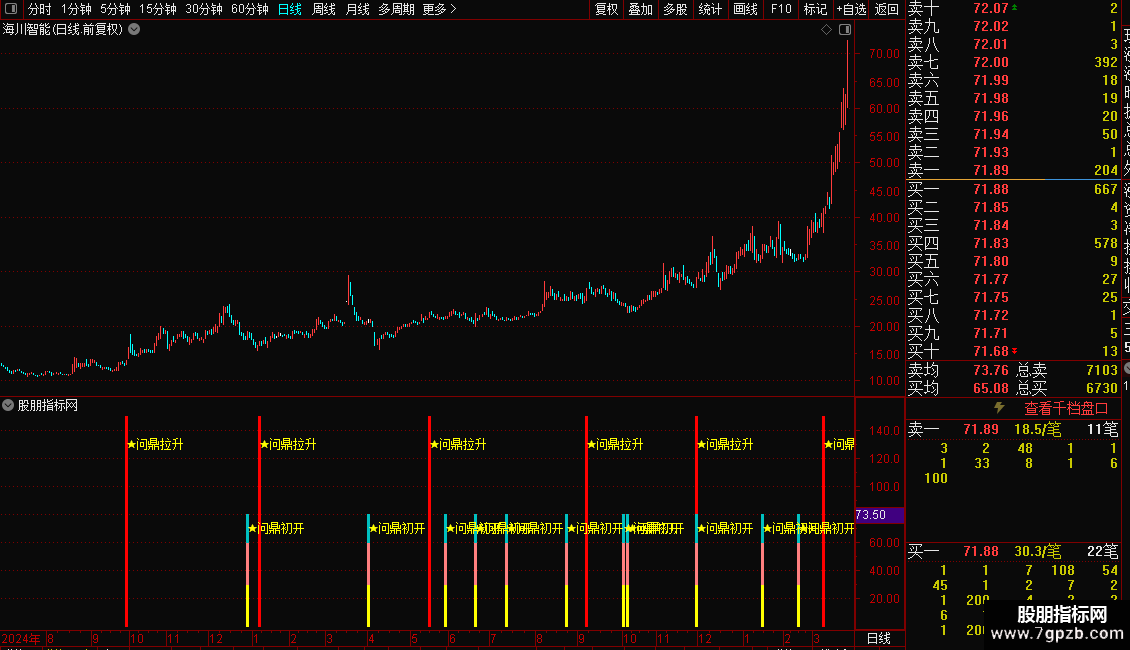This screenshot has height=650, width=1130.
Task: Click the lightning bolt icon
Action: tap(999, 408)
